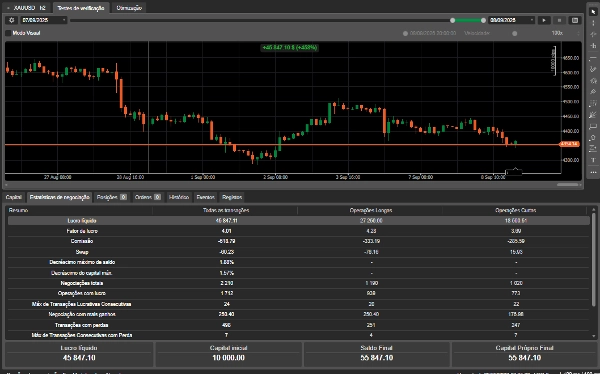The height and width of the screenshot is (374, 600).
Task: Click the 100x speed value
Action: coord(557,33)
